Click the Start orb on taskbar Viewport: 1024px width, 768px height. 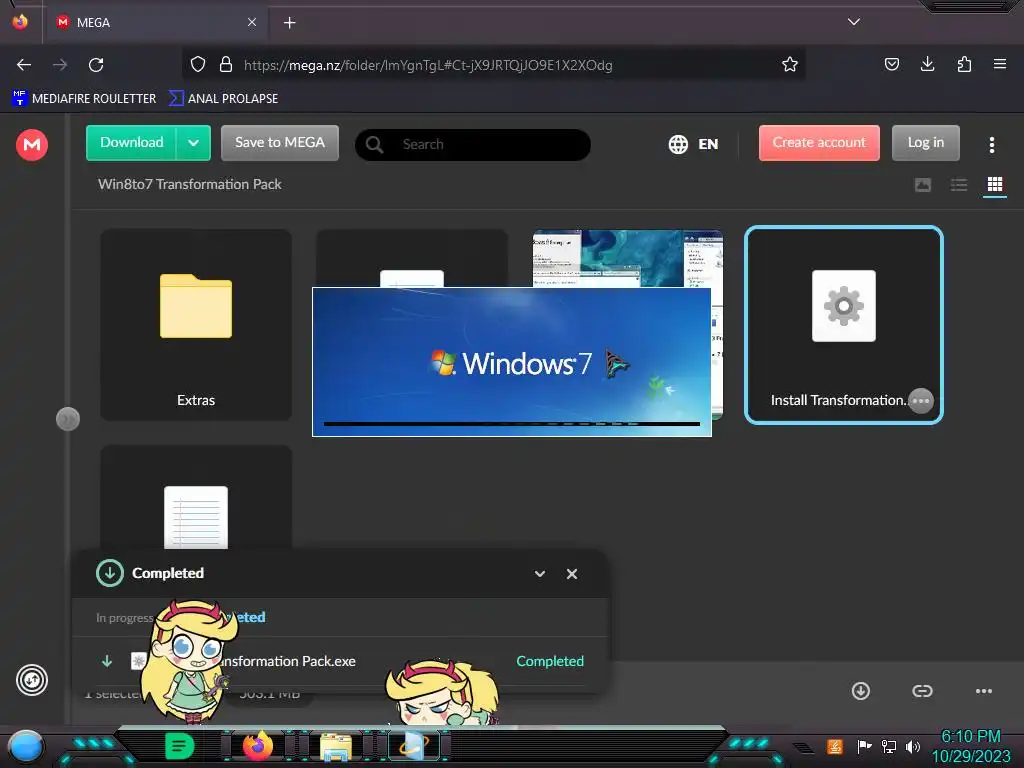click(x=26, y=746)
